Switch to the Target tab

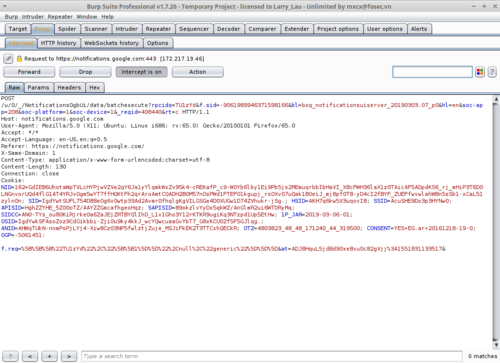[x=18, y=29]
